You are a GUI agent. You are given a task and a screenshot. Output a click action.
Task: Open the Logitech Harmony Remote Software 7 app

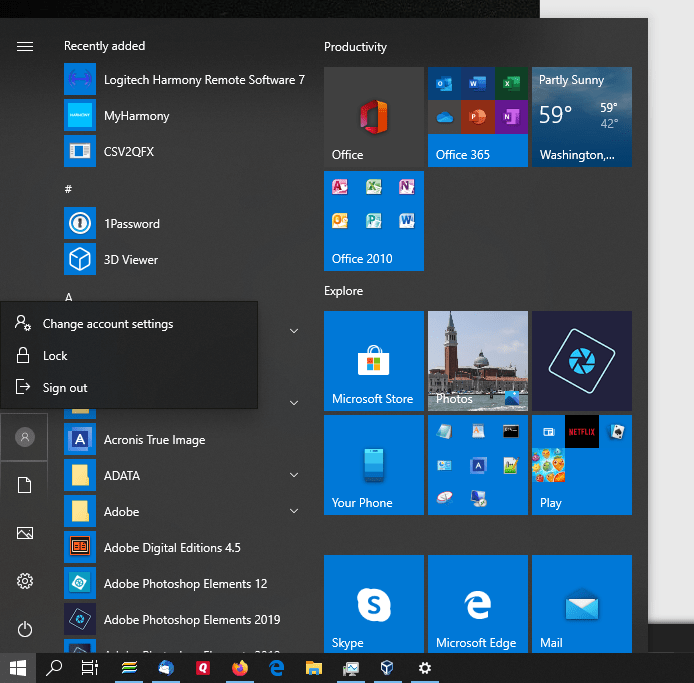[185, 79]
